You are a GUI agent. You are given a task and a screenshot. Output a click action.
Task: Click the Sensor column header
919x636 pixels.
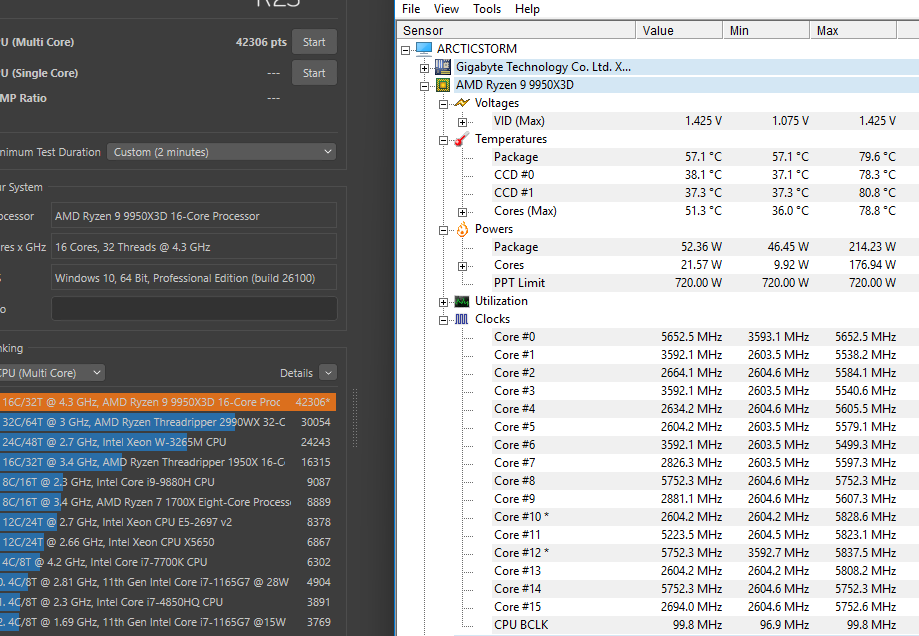[516, 30]
